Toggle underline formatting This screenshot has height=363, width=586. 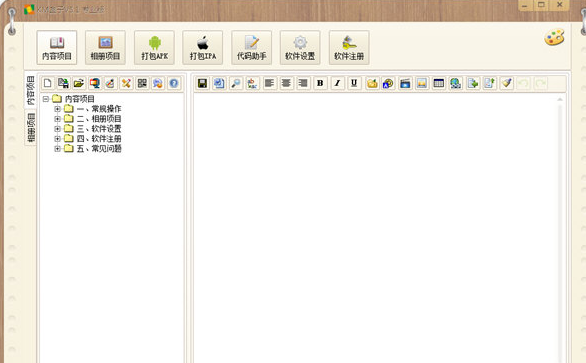pyautogui.click(x=354, y=83)
